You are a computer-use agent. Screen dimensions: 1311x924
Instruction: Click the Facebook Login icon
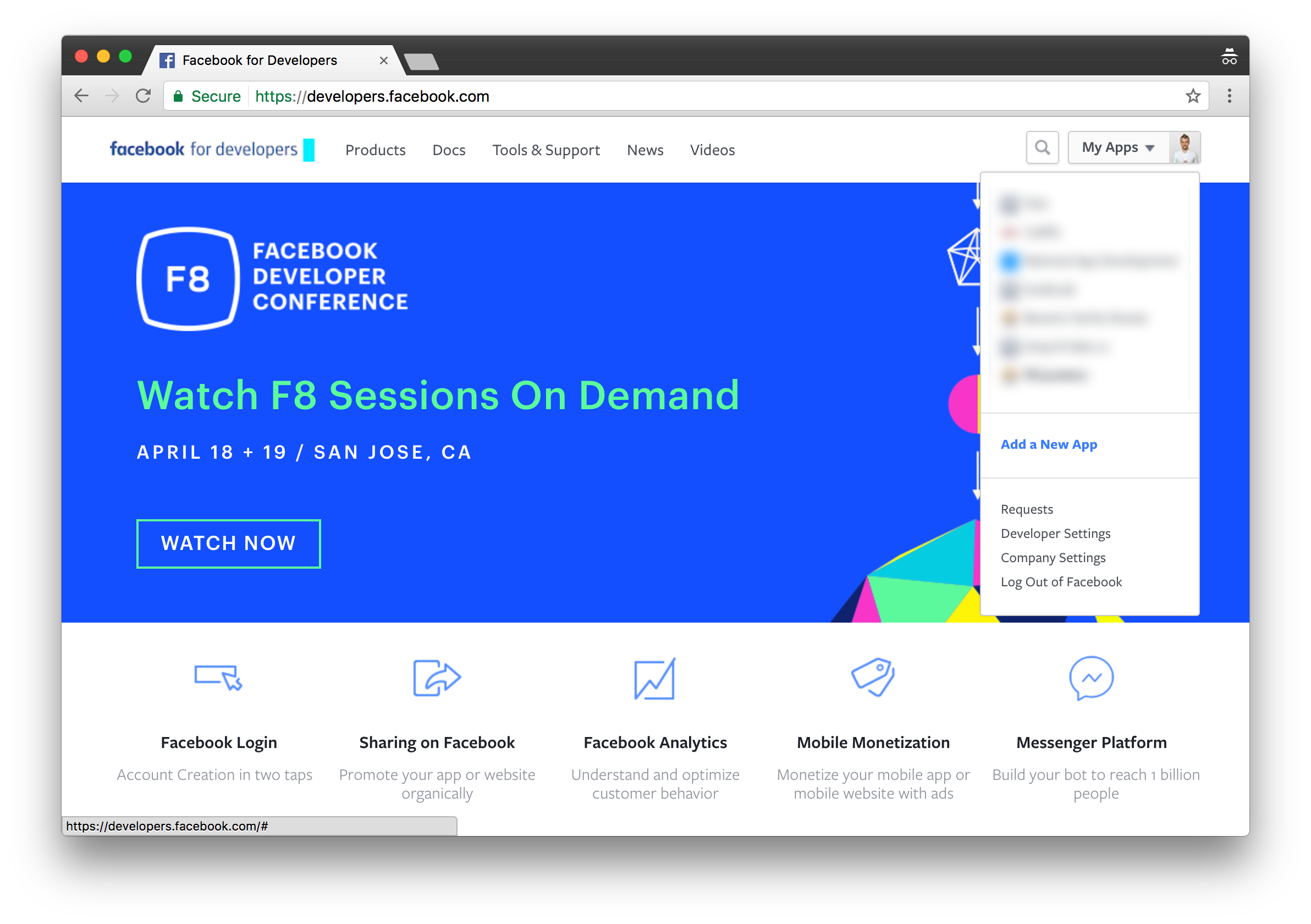pos(219,680)
